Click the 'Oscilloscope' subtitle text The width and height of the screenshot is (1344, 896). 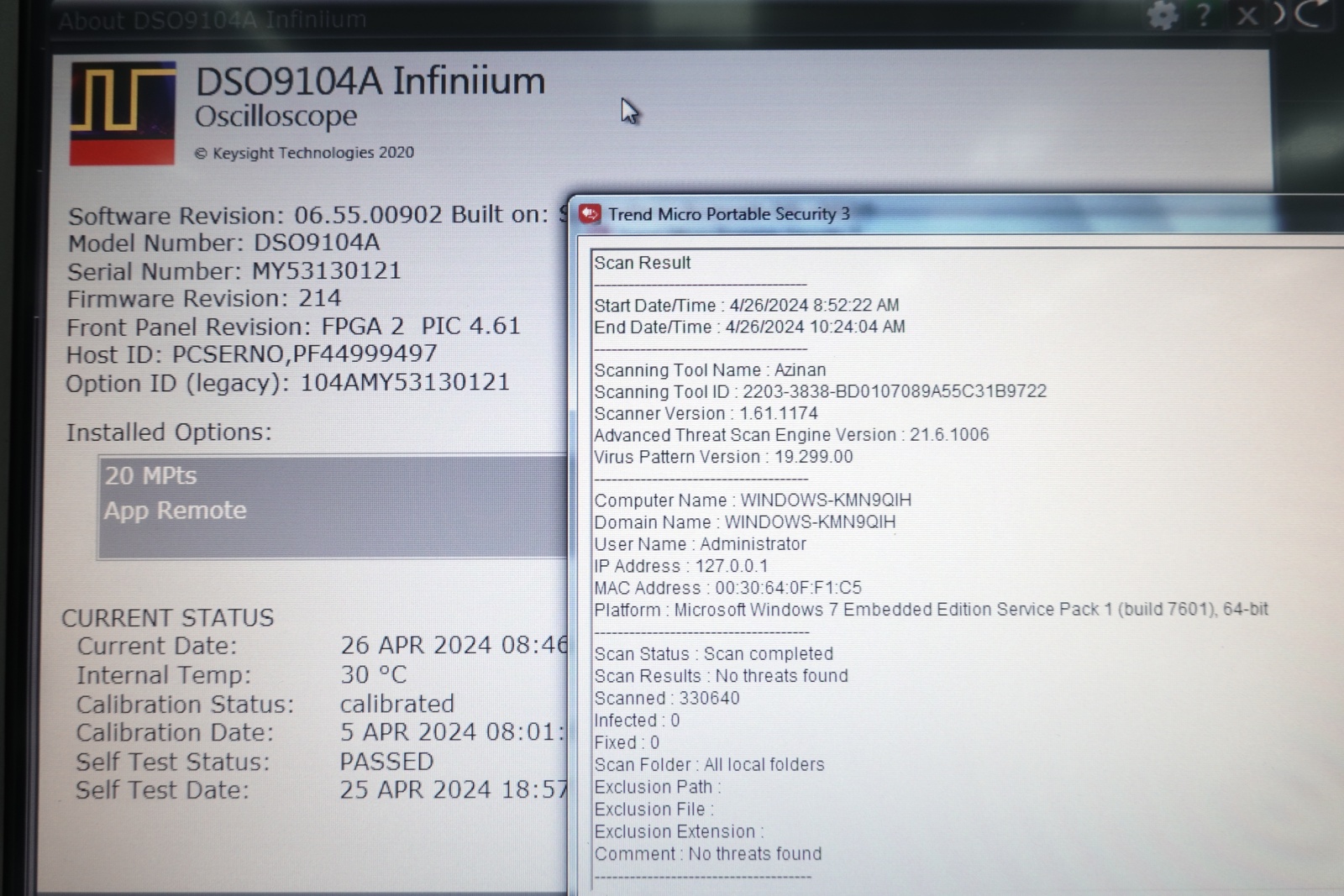[276, 117]
